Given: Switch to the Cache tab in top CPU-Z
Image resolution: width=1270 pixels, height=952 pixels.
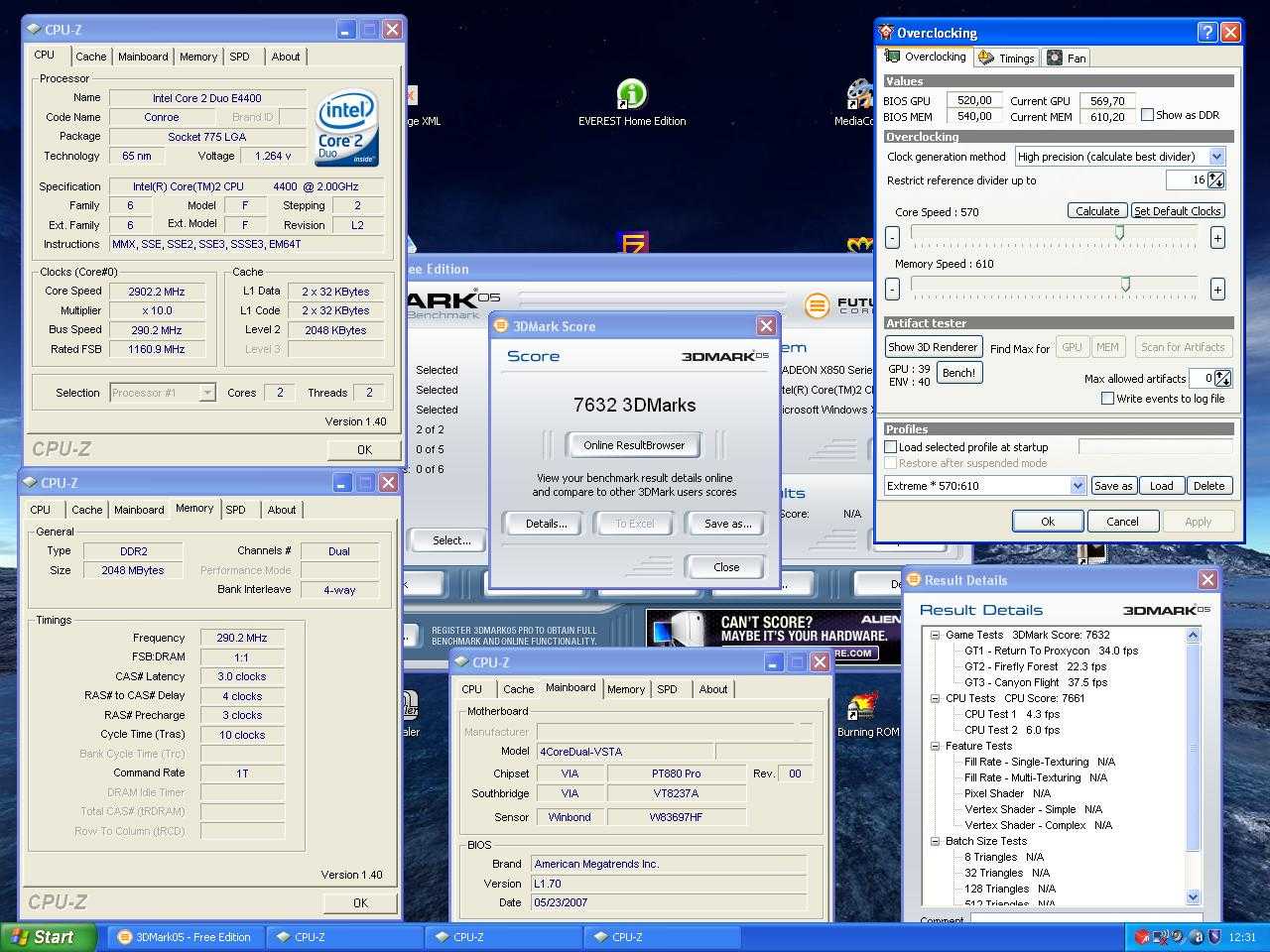Looking at the screenshot, I should click(90, 57).
